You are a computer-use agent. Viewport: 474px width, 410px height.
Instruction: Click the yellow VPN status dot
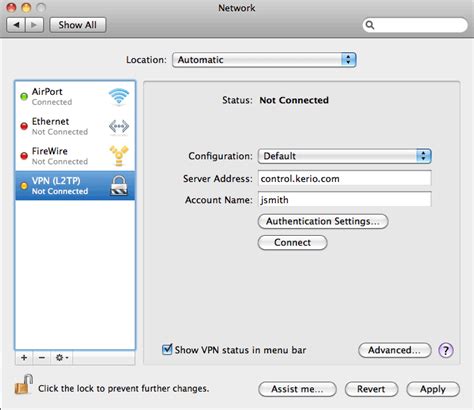24,186
